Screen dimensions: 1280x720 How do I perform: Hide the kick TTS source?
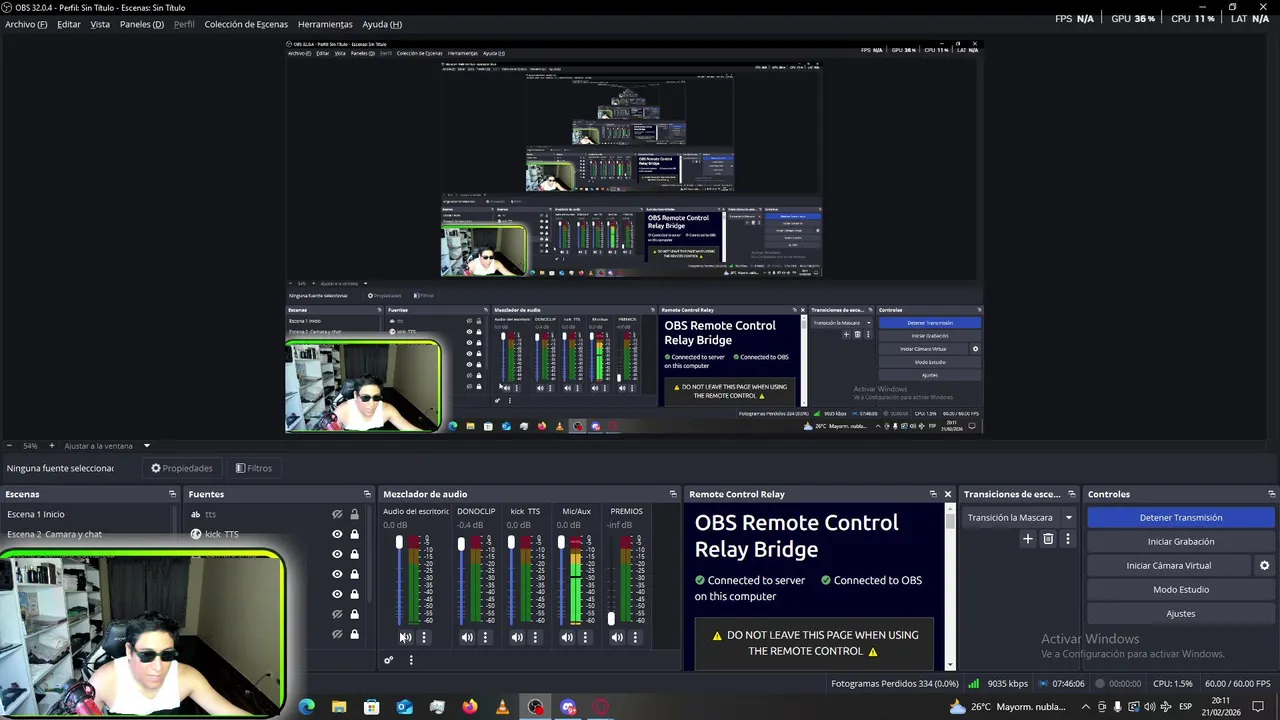[x=337, y=534]
